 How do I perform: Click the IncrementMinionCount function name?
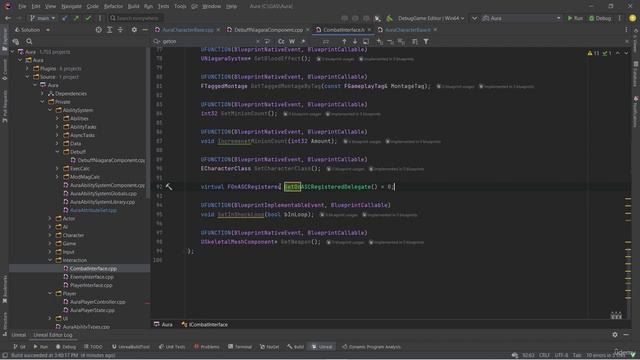252,141
